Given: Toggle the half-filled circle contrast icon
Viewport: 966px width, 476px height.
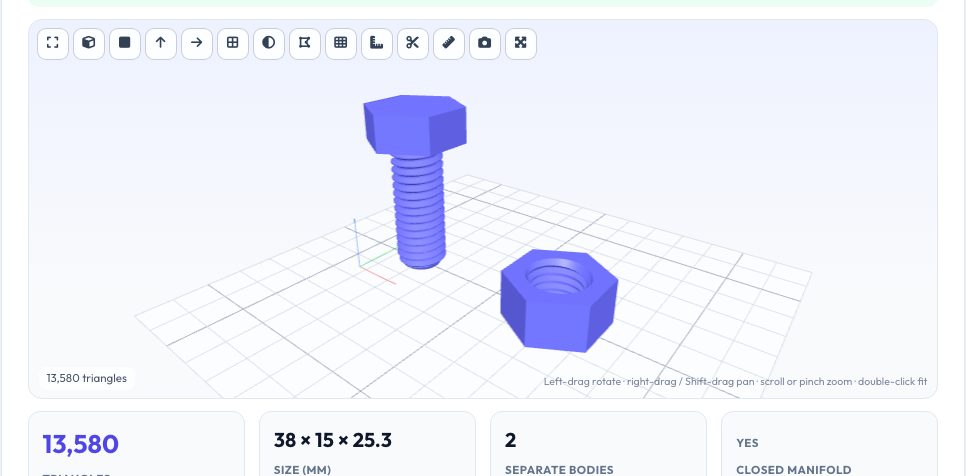Looking at the screenshot, I should click(269, 43).
